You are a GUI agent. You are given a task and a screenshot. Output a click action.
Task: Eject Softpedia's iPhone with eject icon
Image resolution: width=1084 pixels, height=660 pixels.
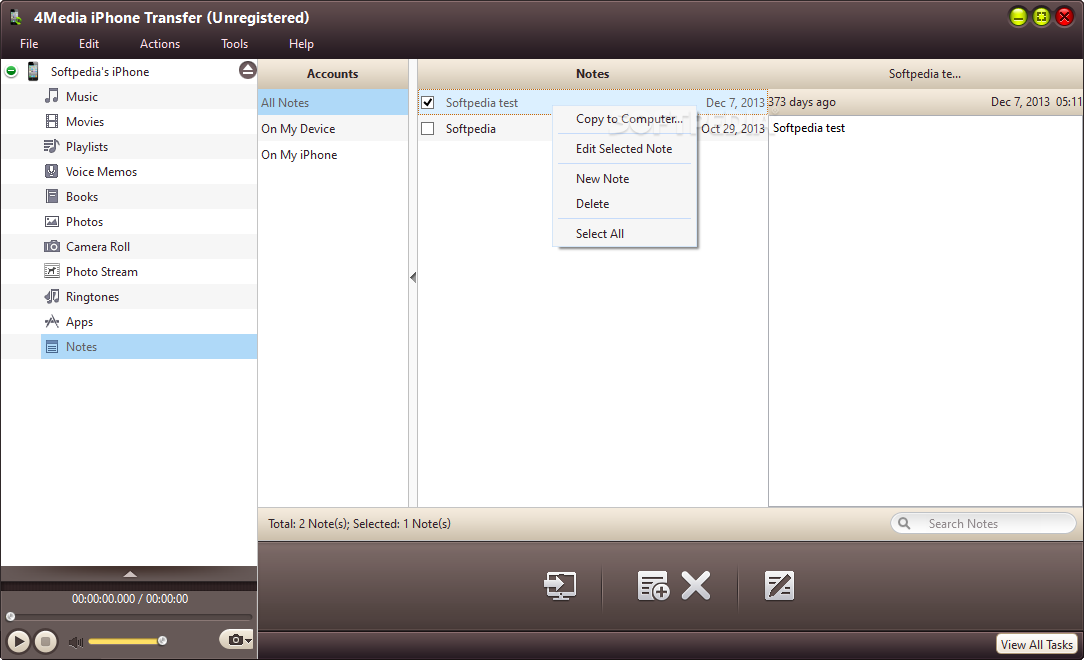247,70
